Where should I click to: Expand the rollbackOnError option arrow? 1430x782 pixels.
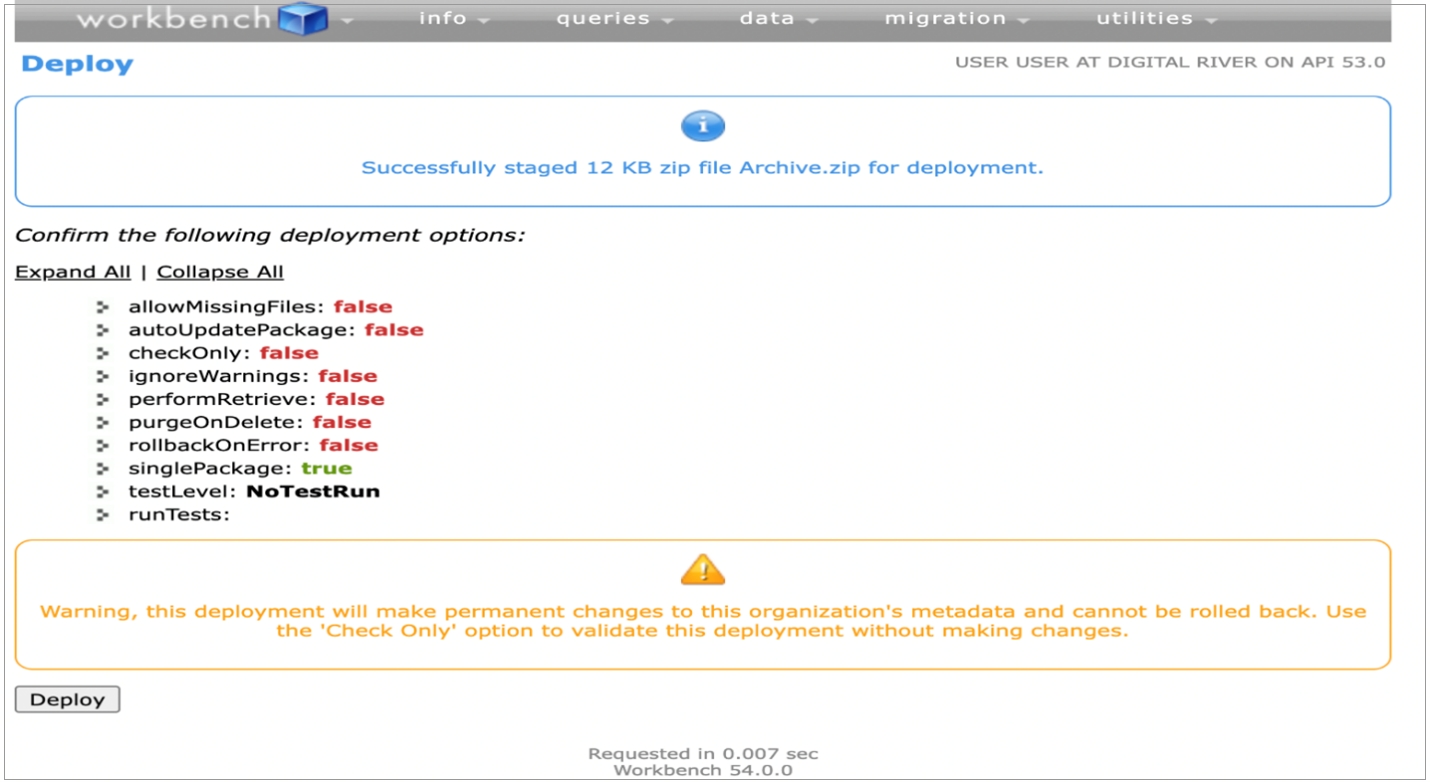102,445
